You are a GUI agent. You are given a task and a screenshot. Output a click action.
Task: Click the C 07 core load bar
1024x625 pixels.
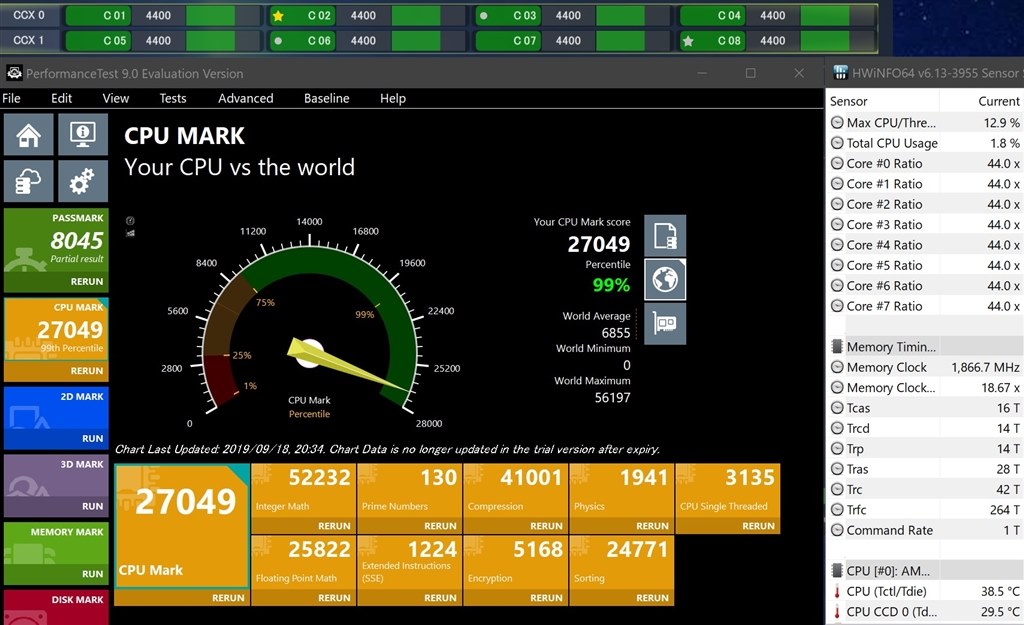click(633, 40)
